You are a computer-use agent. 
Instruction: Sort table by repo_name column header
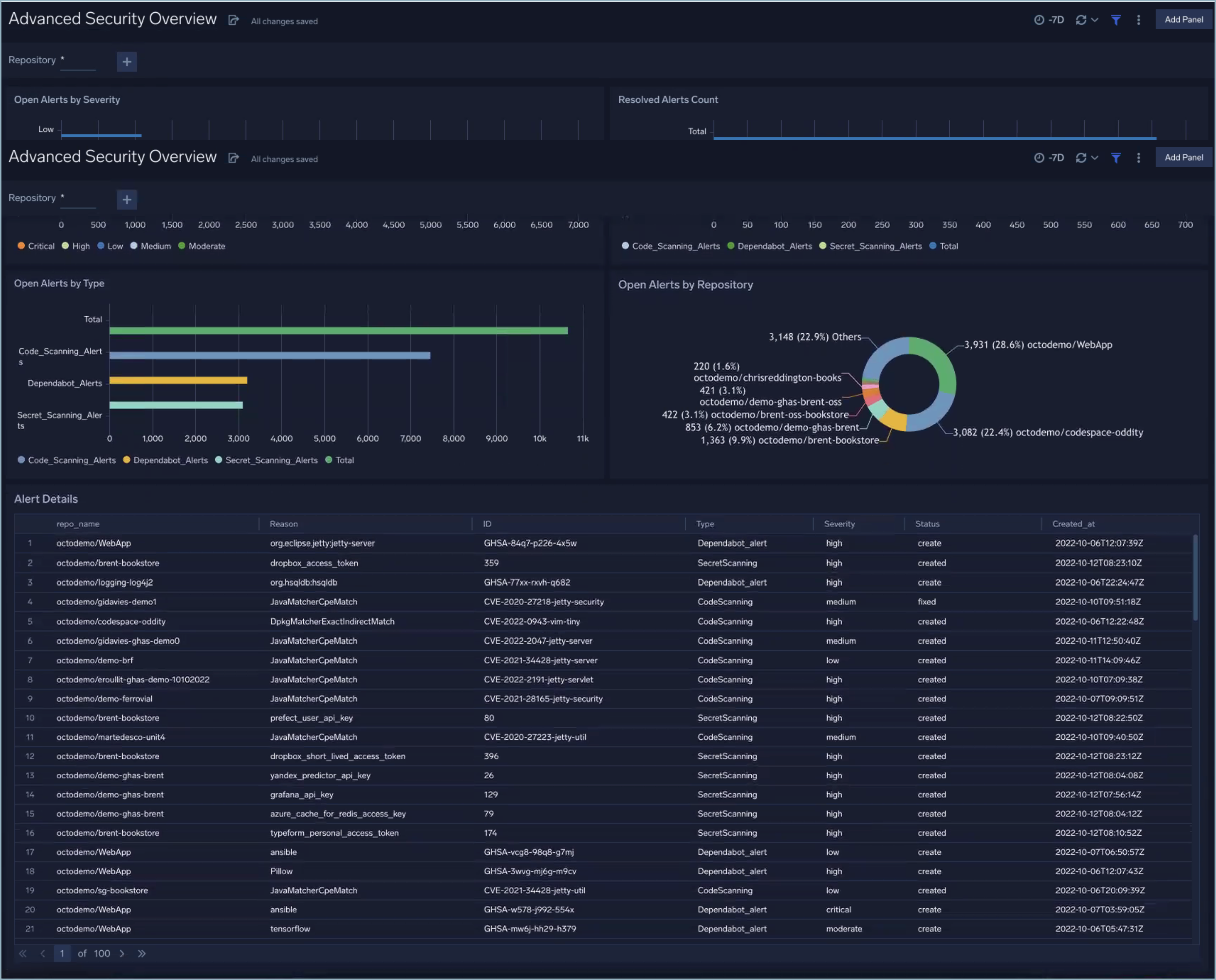[x=78, y=524]
